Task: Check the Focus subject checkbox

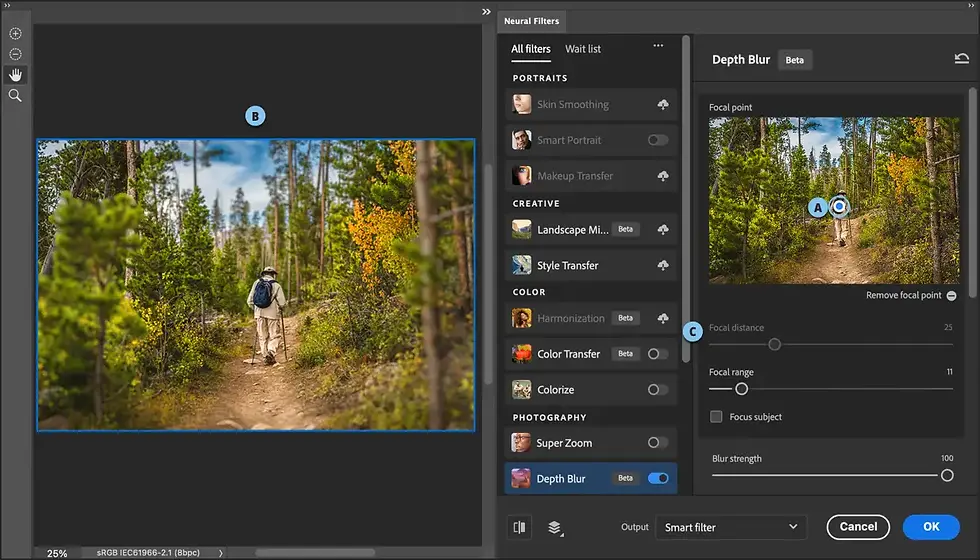Action: (716, 417)
